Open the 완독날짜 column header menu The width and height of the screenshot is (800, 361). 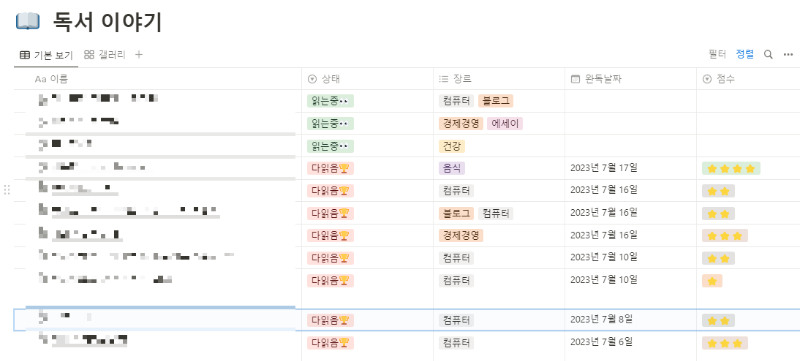(x=596, y=79)
